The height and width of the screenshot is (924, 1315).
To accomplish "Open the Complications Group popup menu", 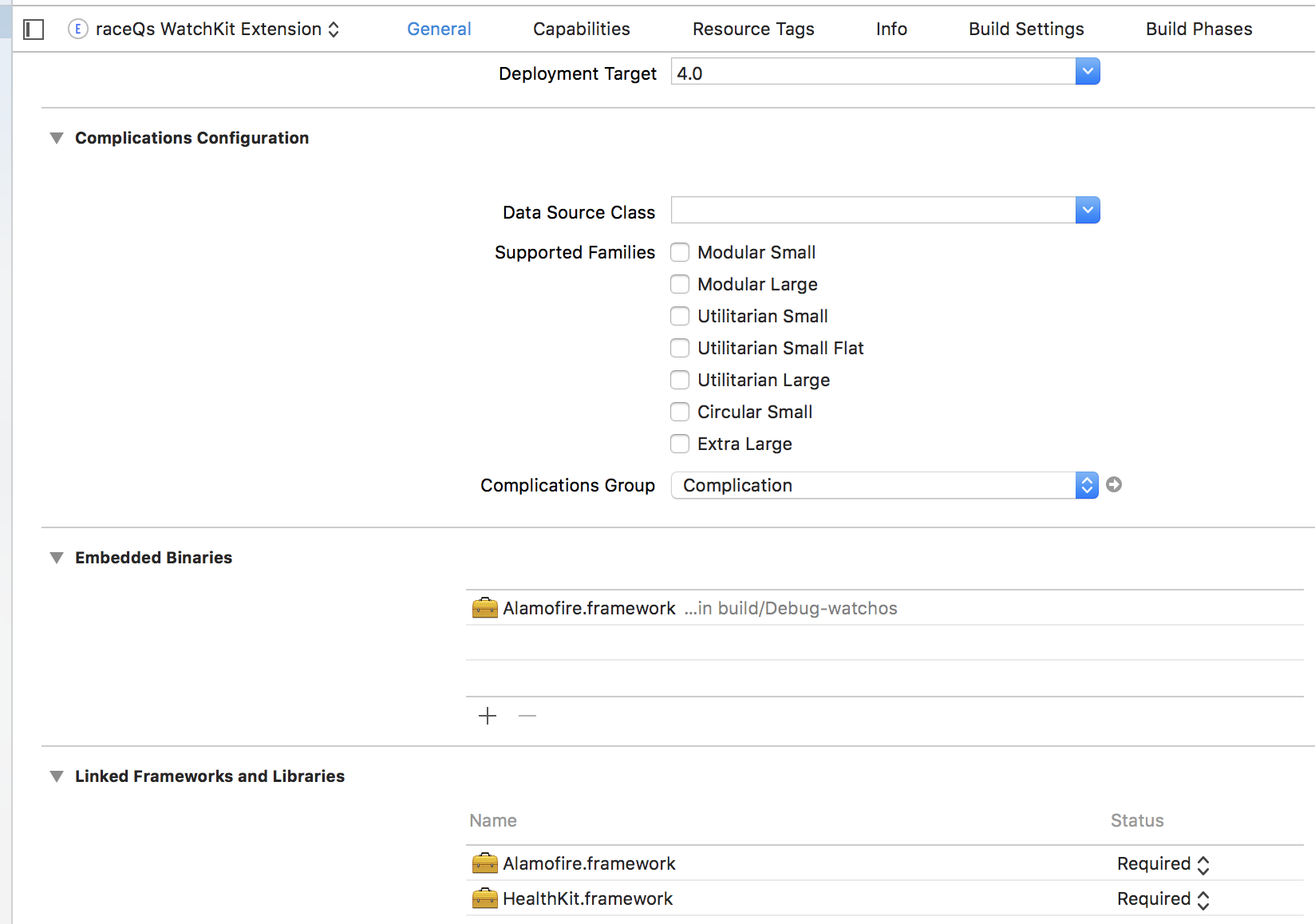I will pos(884,485).
